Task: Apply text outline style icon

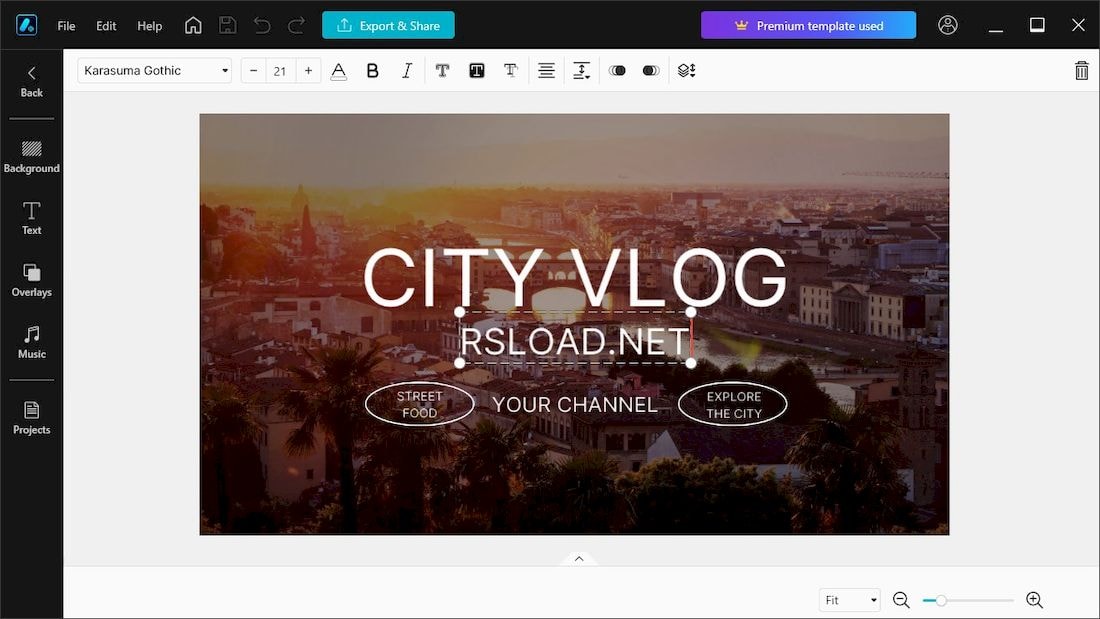Action: tap(443, 70)
